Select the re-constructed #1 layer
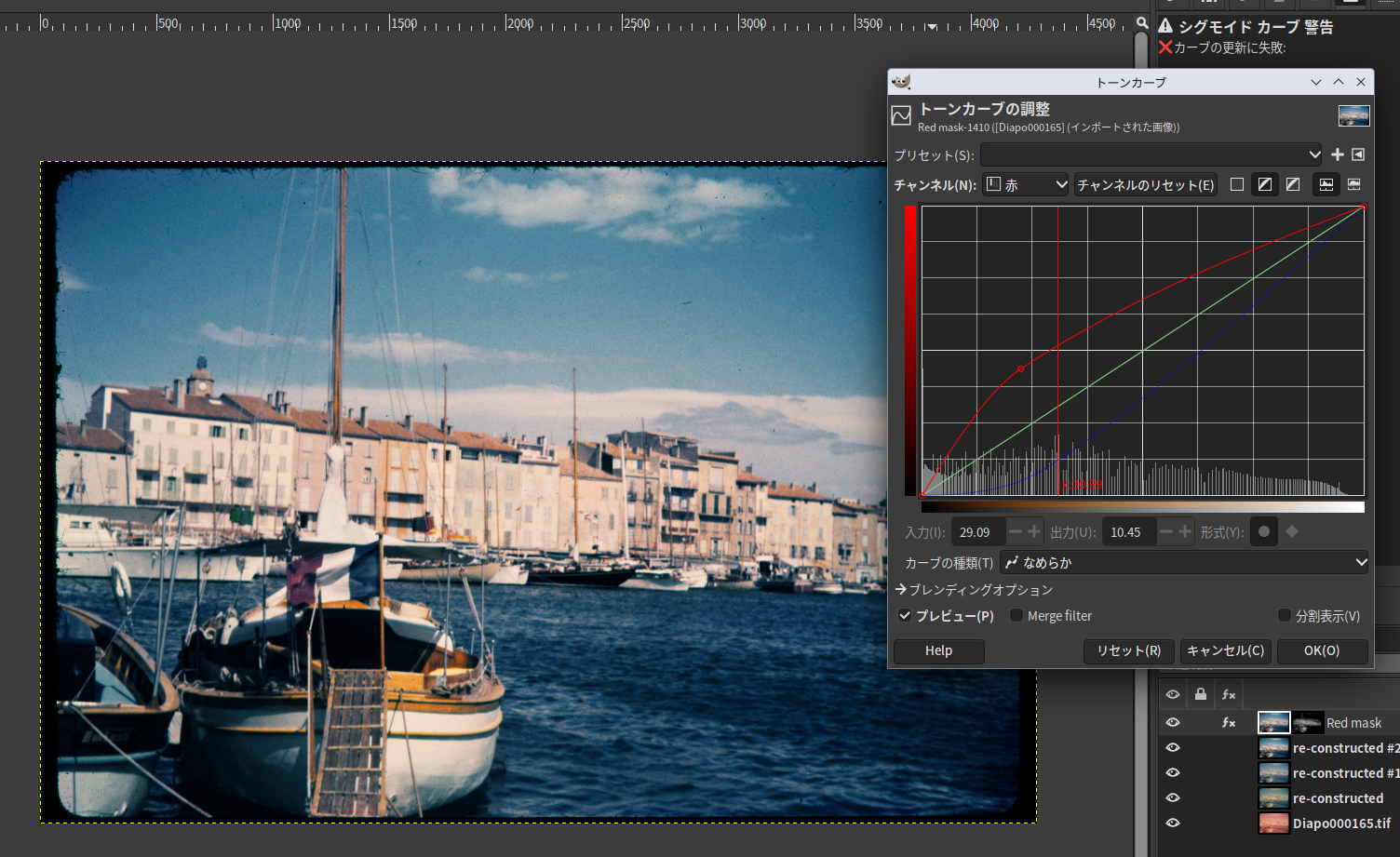 tap(1344, 773)
